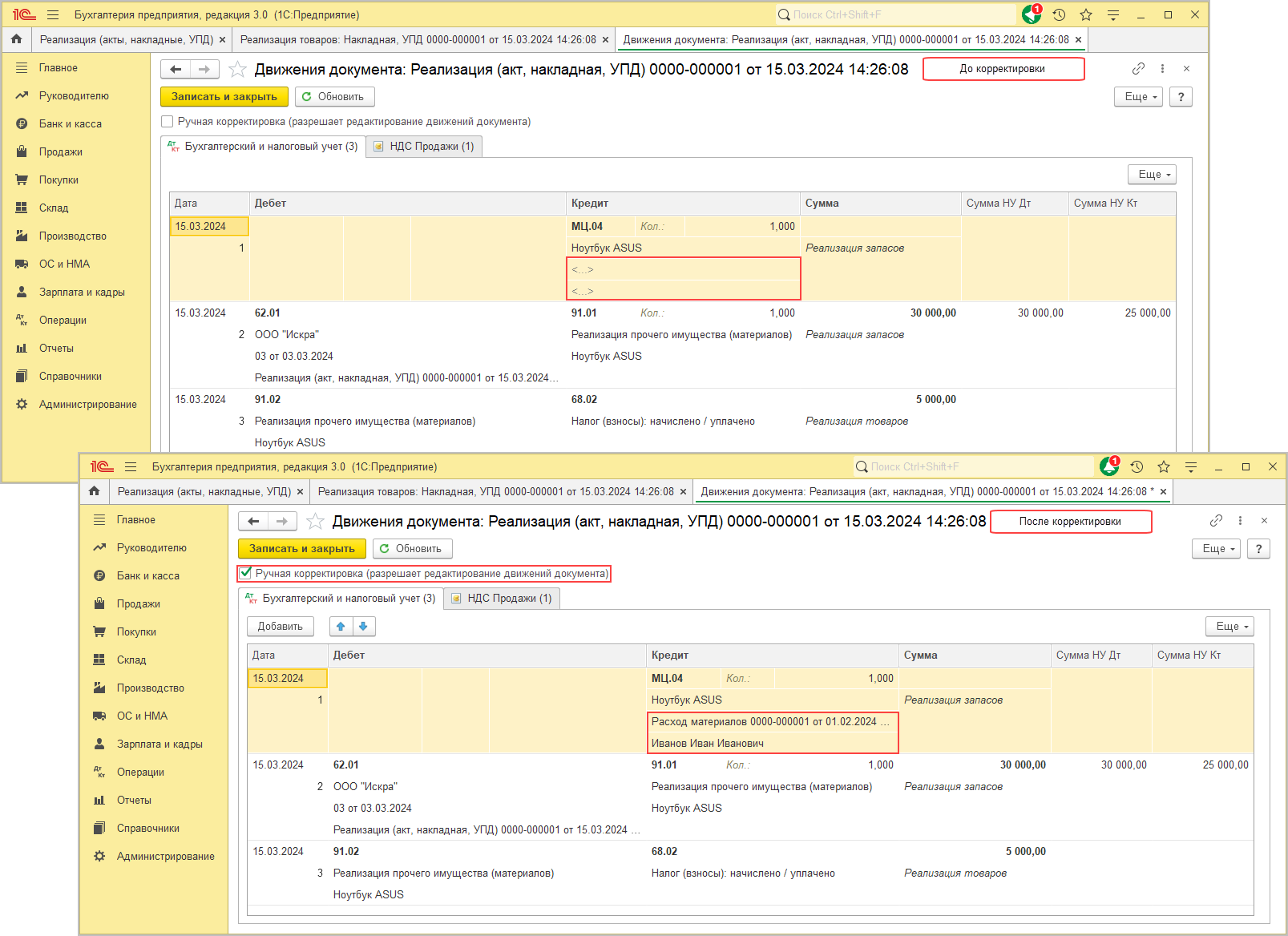Open history icon in top window

(x=1059, y=14)
